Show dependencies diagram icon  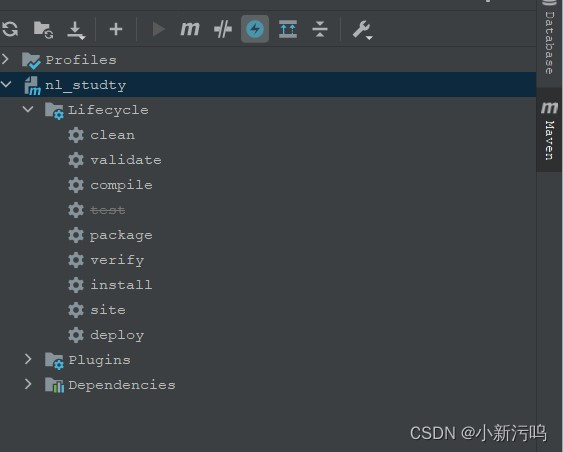tap(288, 29)
